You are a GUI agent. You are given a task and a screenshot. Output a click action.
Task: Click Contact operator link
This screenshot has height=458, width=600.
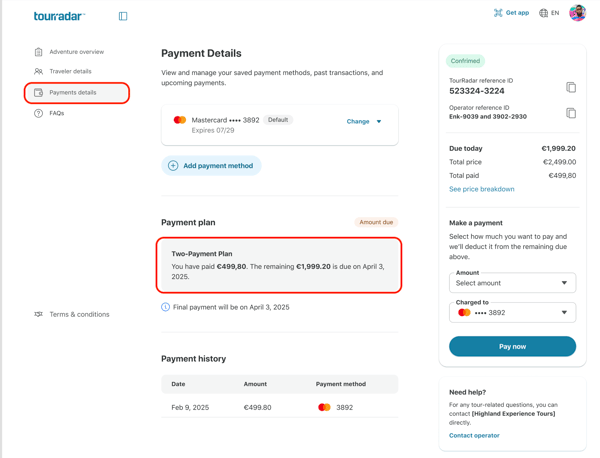[474, 435]
